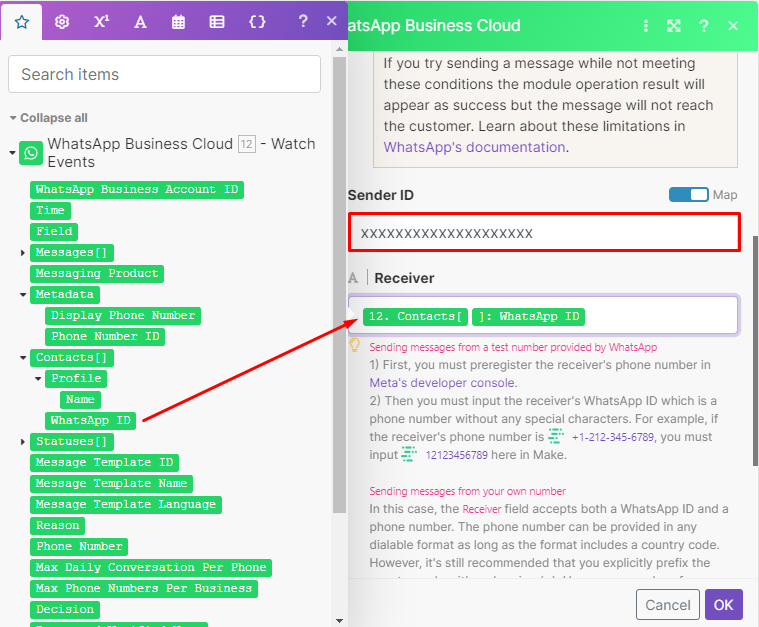This screenshot has width=759, height=627.
Task: Expand the Messages[] array
Action: tap(23, 253)
